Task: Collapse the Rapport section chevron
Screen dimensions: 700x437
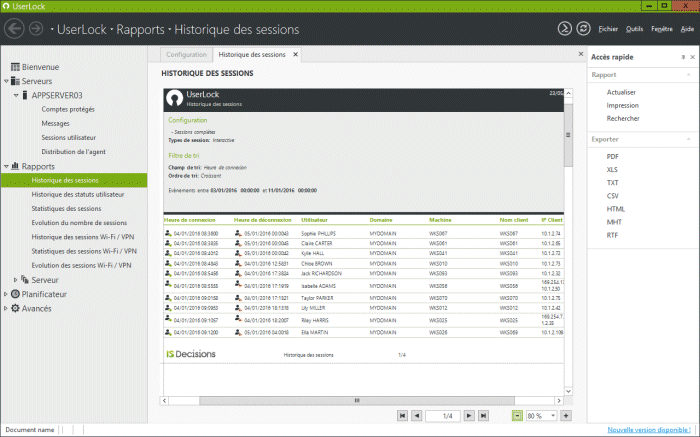Action: 688,75
